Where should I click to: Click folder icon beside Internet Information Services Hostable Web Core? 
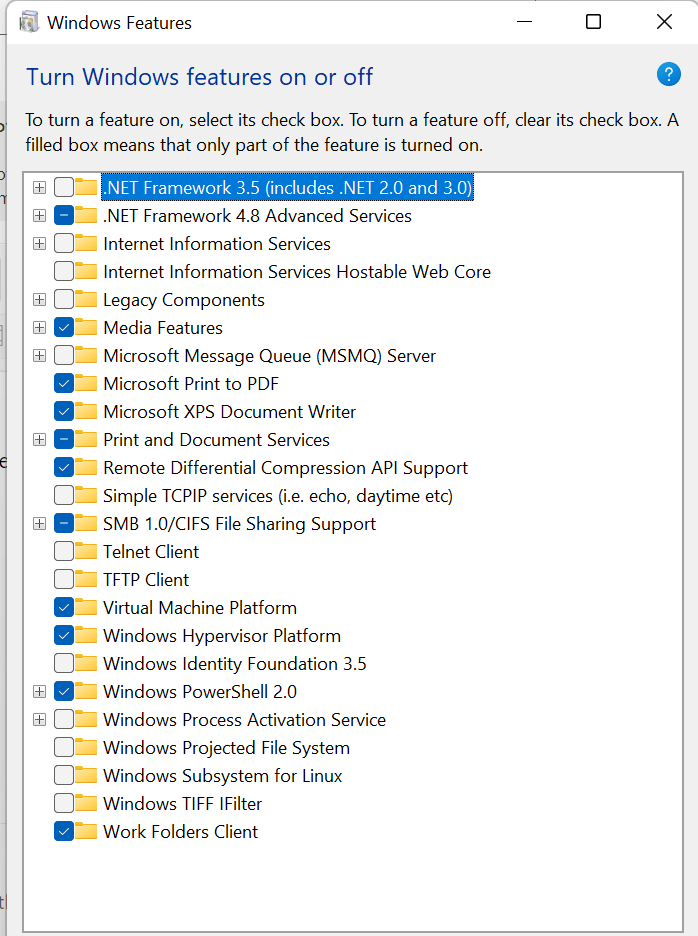[86, 272]
